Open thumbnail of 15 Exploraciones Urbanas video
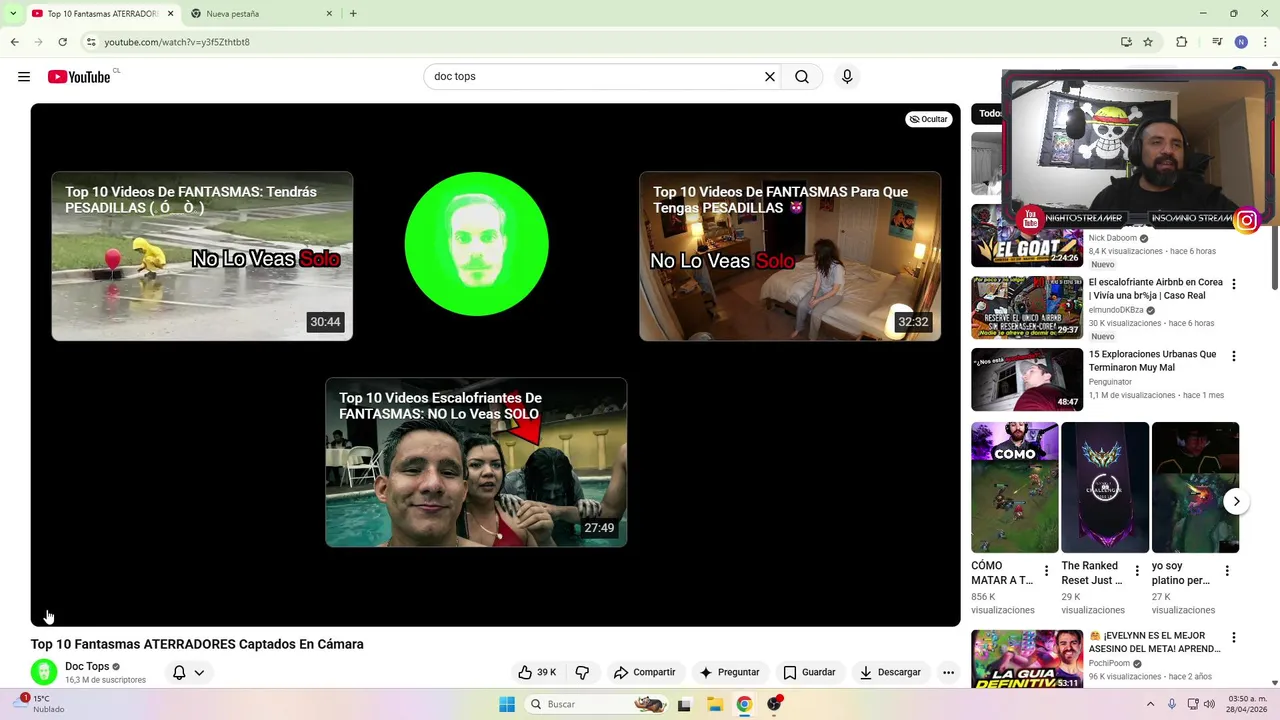 pyautogui.click(x=1027, y=380)
